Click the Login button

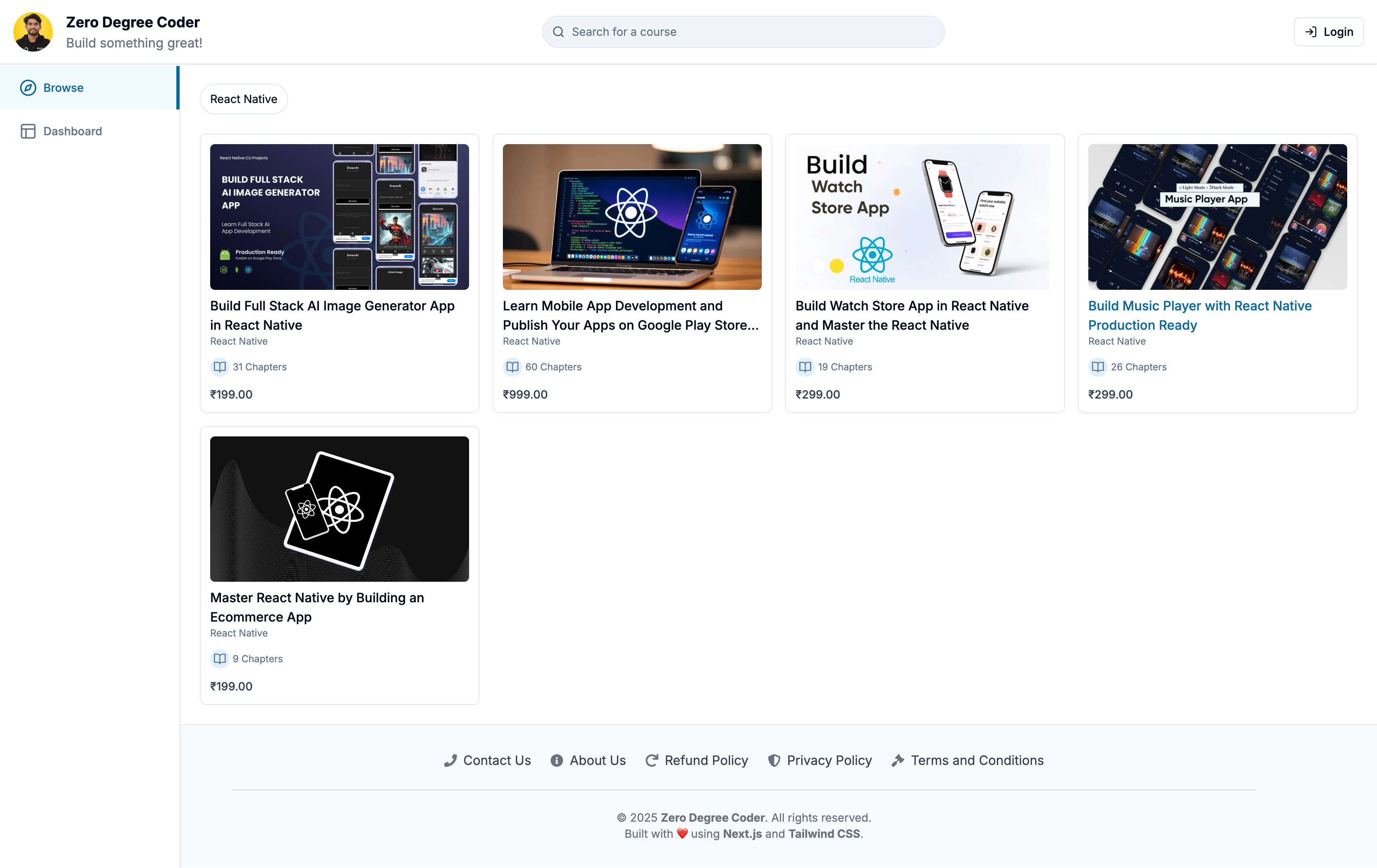pos(1328,32)
